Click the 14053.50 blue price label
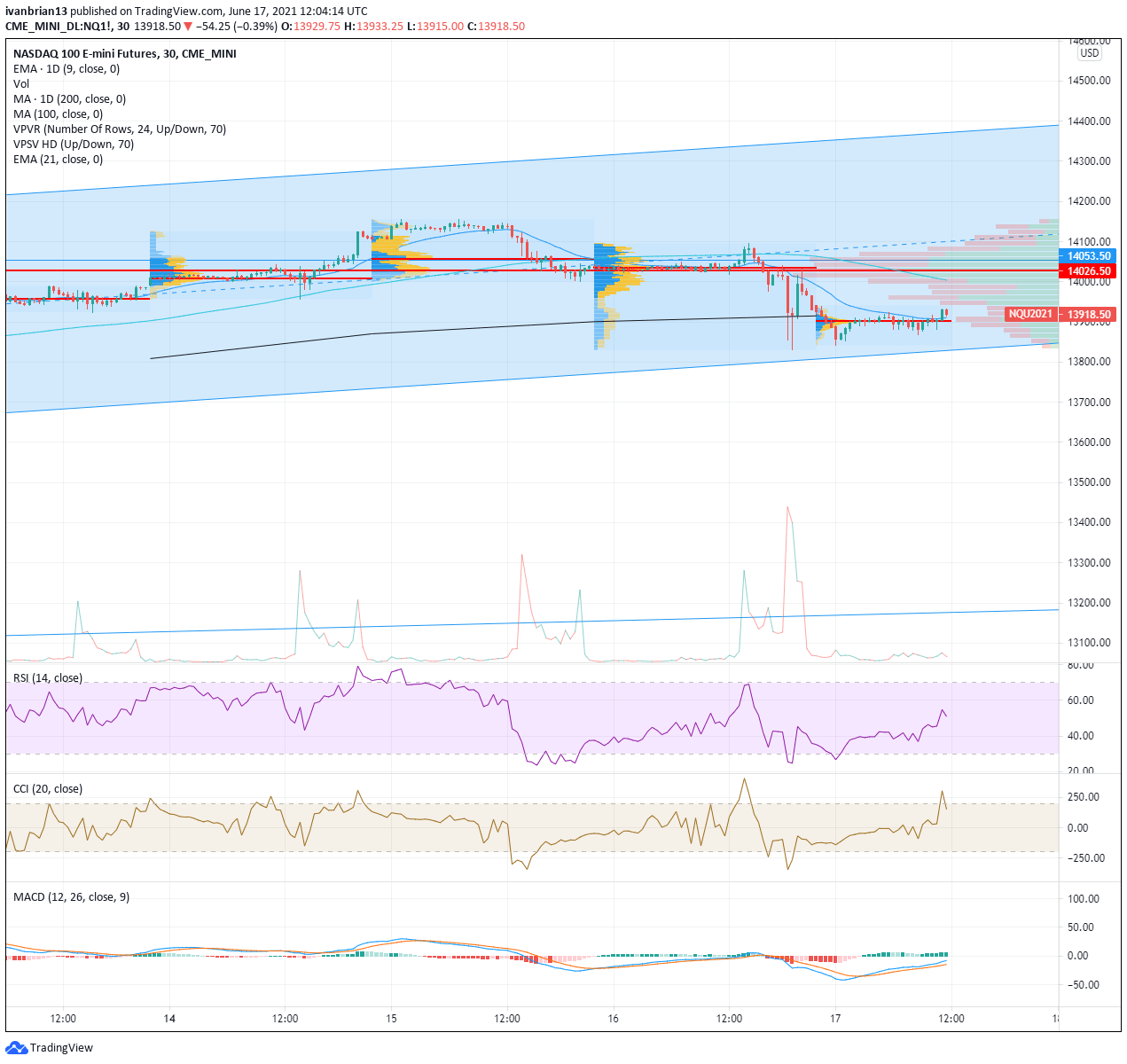Viewport: 1127px width, 1064px height. pyautogui.click(x=1088, y=256)
